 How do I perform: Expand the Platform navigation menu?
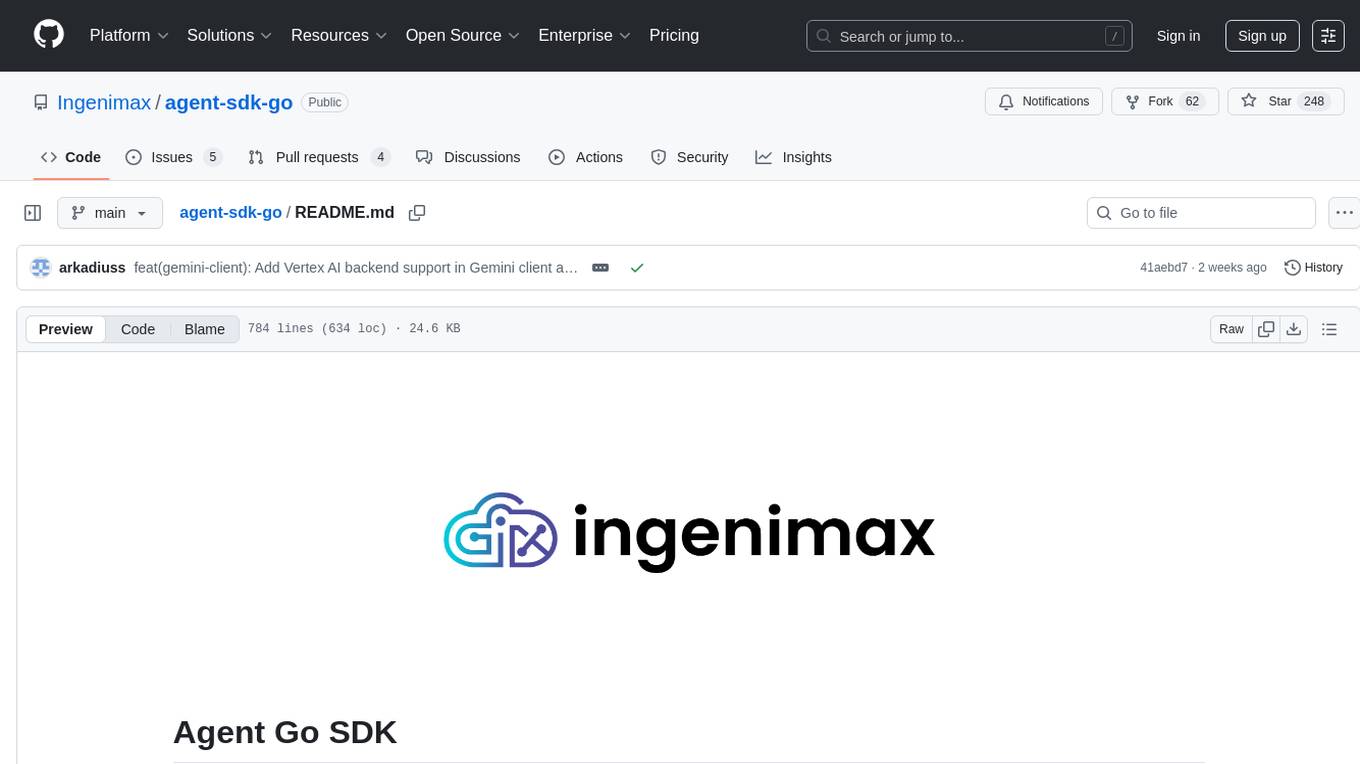pyautogui.click(x=129, y=35)
